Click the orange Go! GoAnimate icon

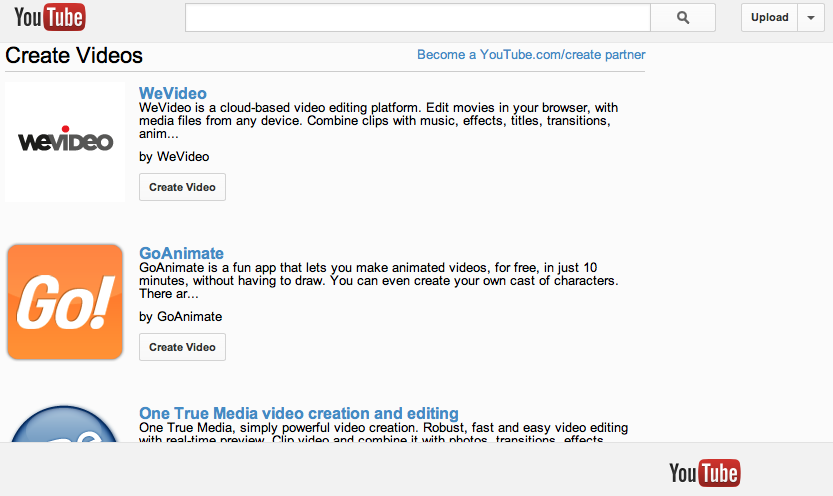(65, 301)
